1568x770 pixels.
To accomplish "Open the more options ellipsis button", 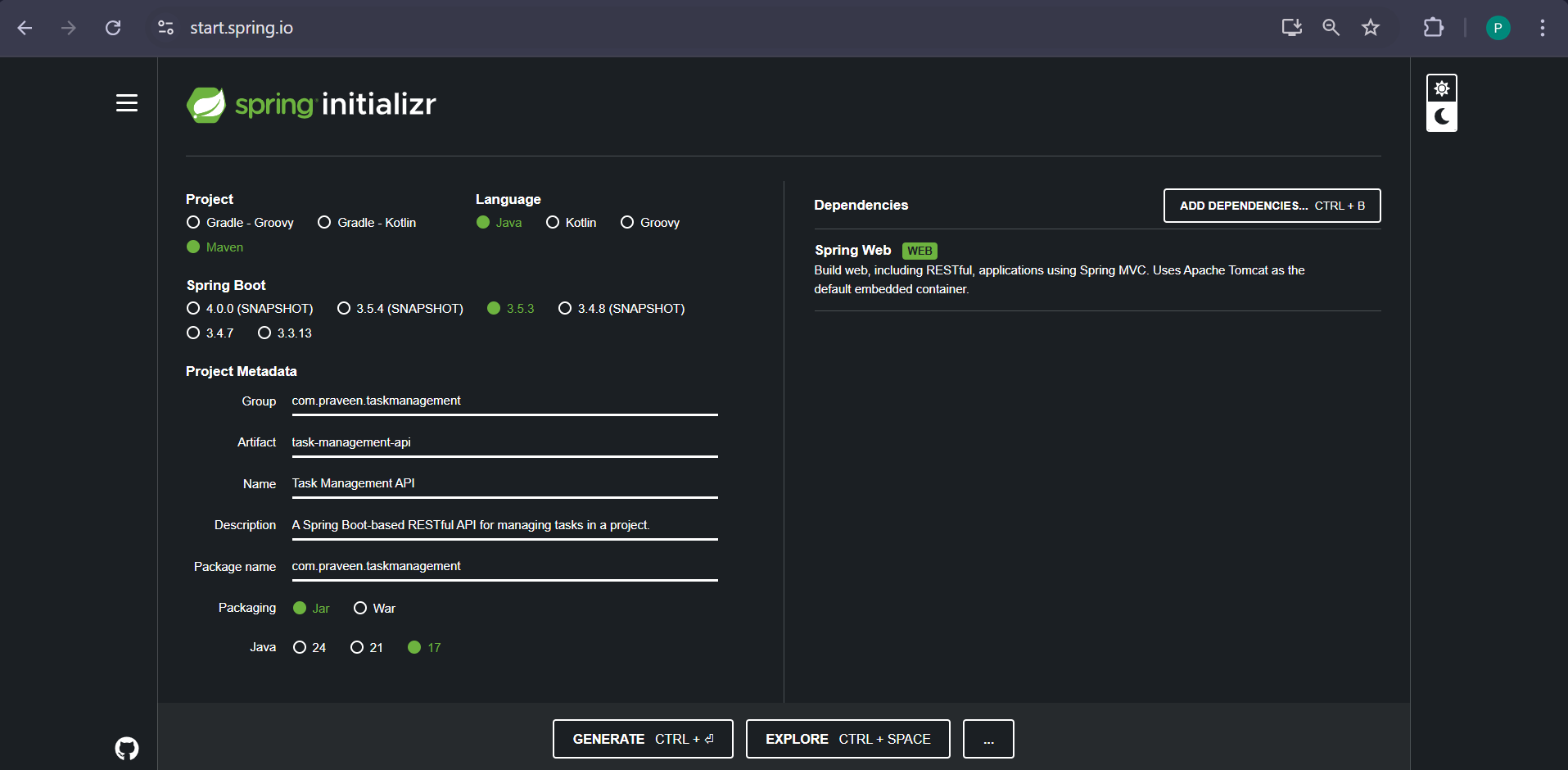I will pyautogui.click(x=988, y=739).
